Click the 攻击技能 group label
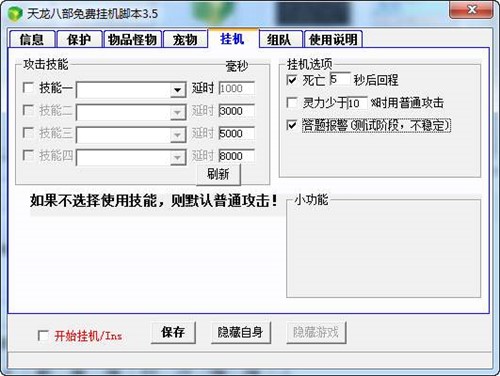Screen dimensions: 500x376 [46, 64]
